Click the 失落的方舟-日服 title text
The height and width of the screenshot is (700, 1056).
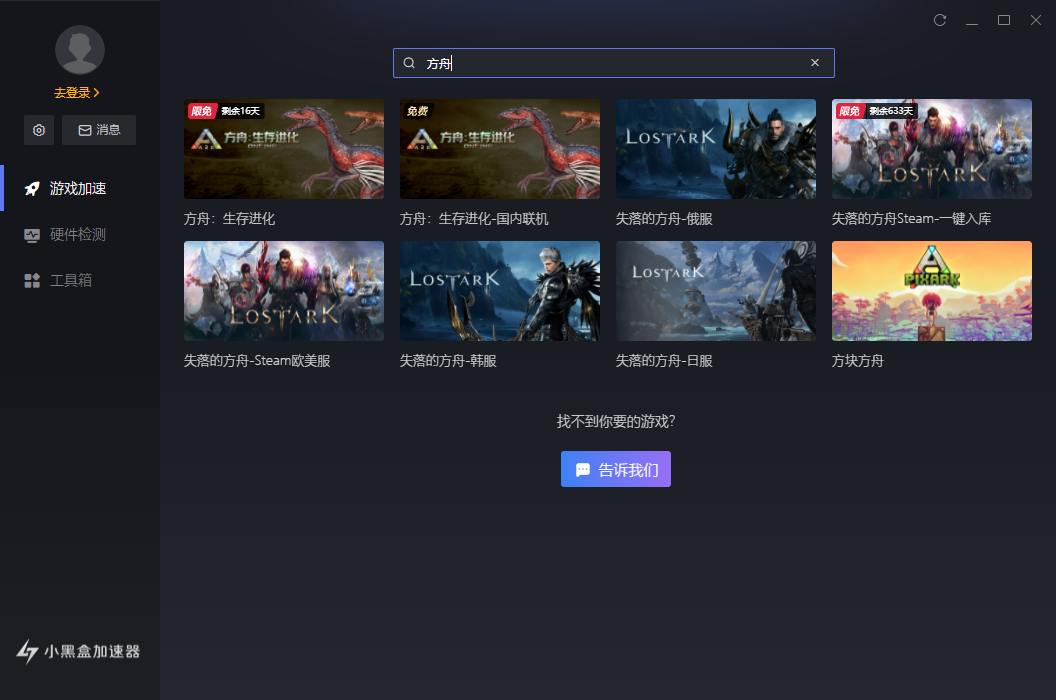(x=664, y=361)
